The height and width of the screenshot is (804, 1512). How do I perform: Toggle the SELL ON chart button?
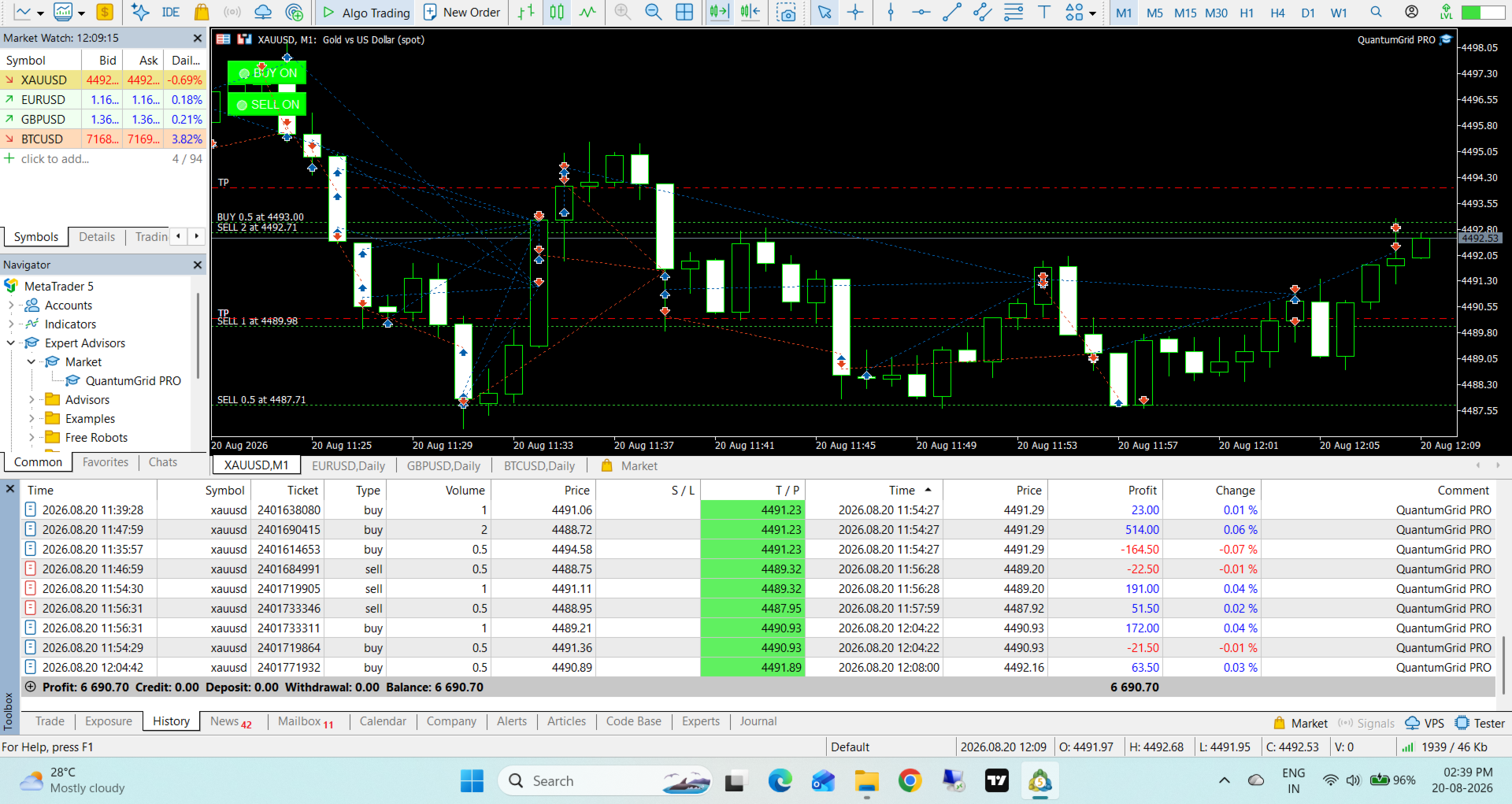267,104
